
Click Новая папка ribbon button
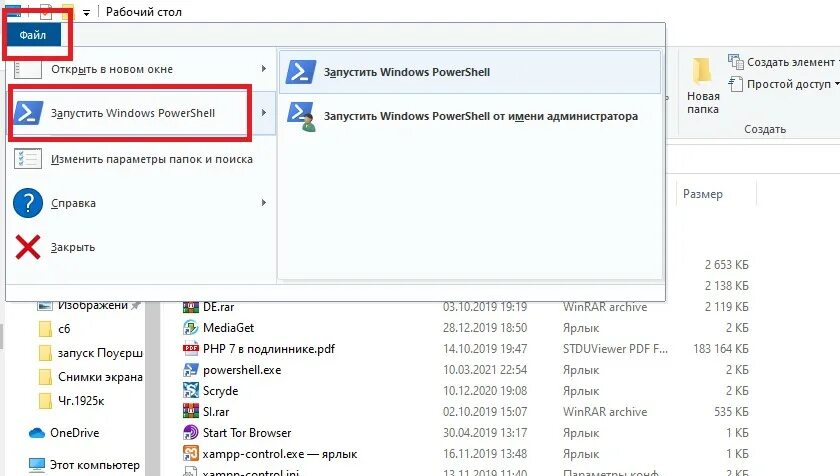click(702, 86)
